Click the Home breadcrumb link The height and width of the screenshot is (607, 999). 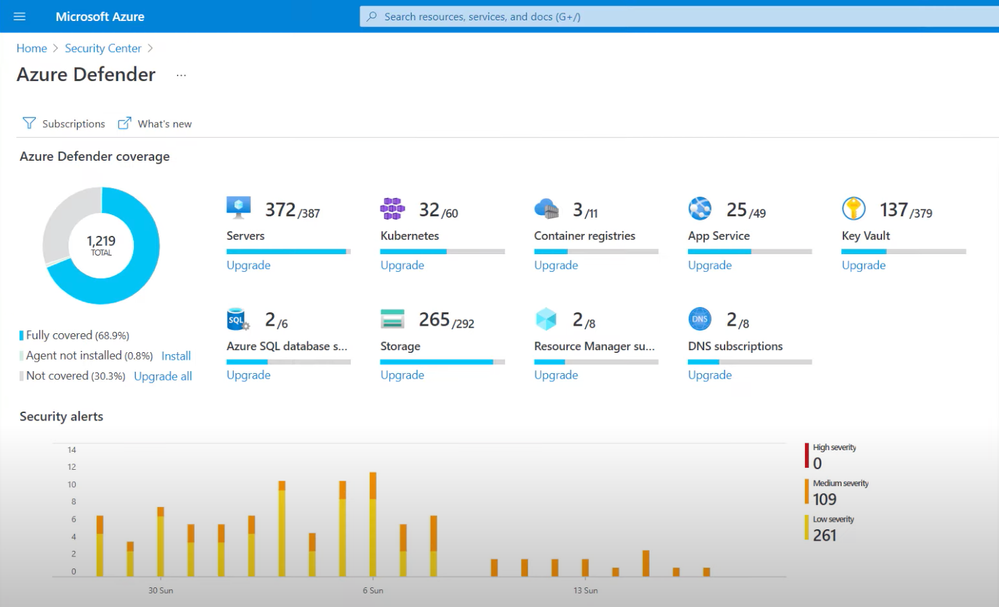point(32,48)
